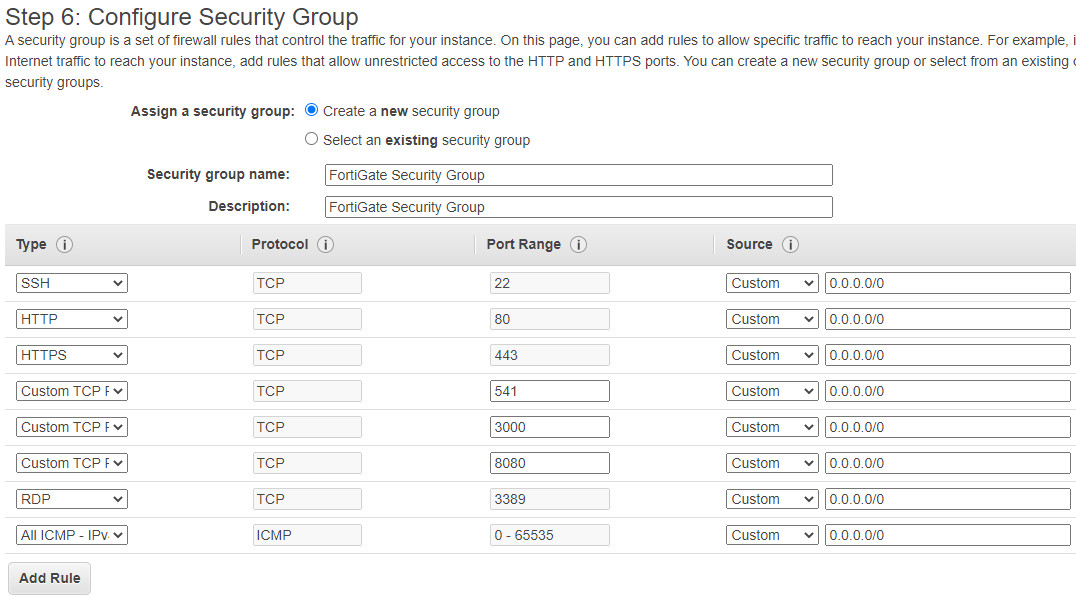This screenshot has width=1076, height=597.
Task: Click the info icon beside Source header
Action: (x=791, y=244)
